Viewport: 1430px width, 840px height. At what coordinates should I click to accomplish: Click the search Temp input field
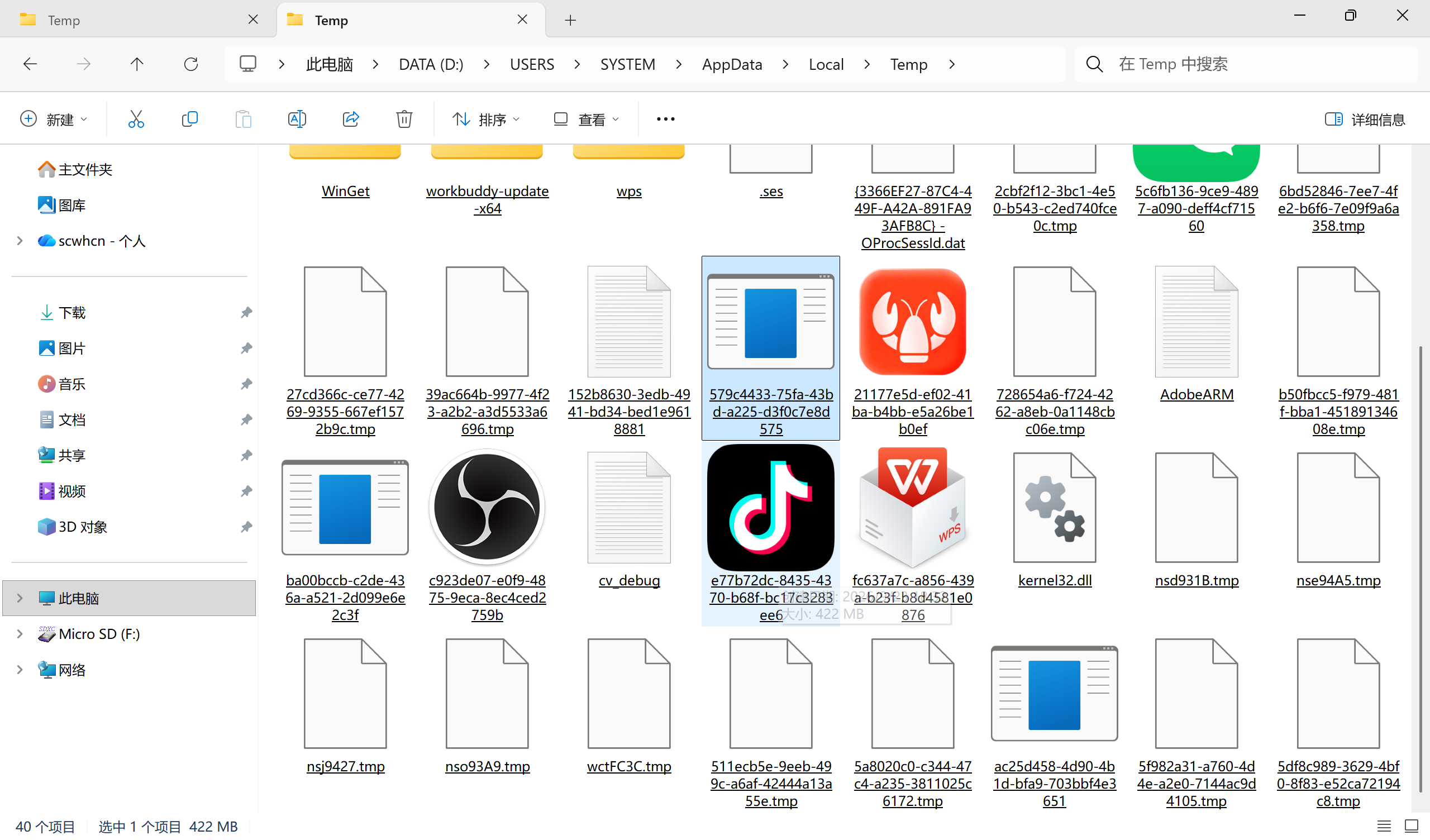tap(1246, 64)
